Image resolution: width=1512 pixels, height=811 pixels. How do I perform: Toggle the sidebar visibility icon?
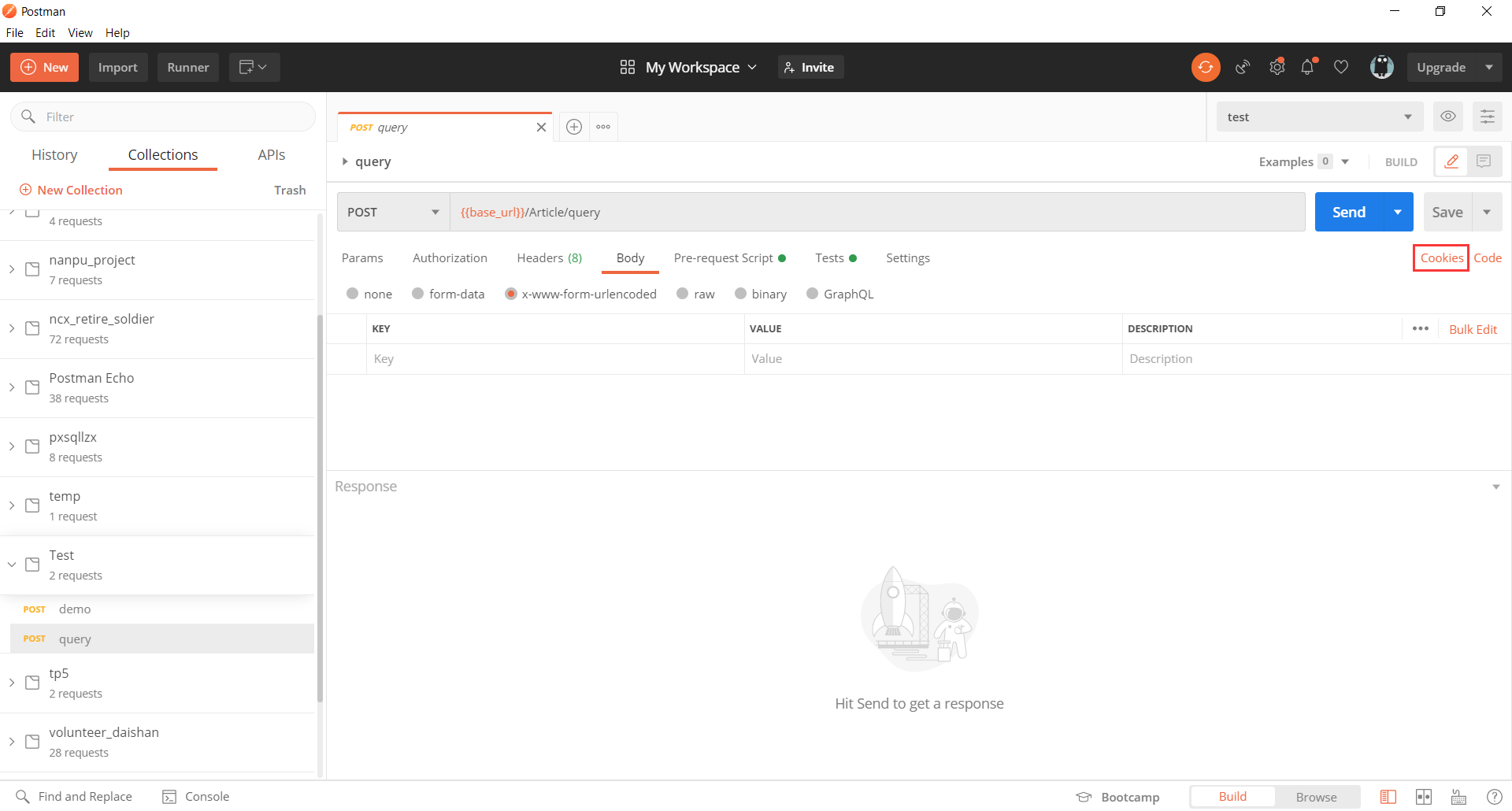(x=1388, y=797)
